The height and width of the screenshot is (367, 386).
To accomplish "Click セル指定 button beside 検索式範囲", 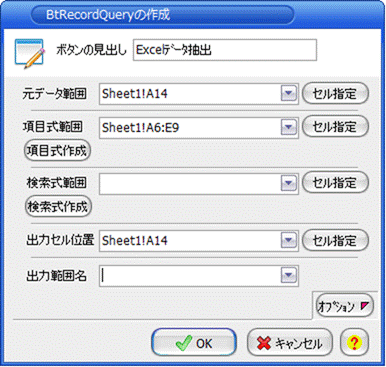I will [x=335, y=182].
